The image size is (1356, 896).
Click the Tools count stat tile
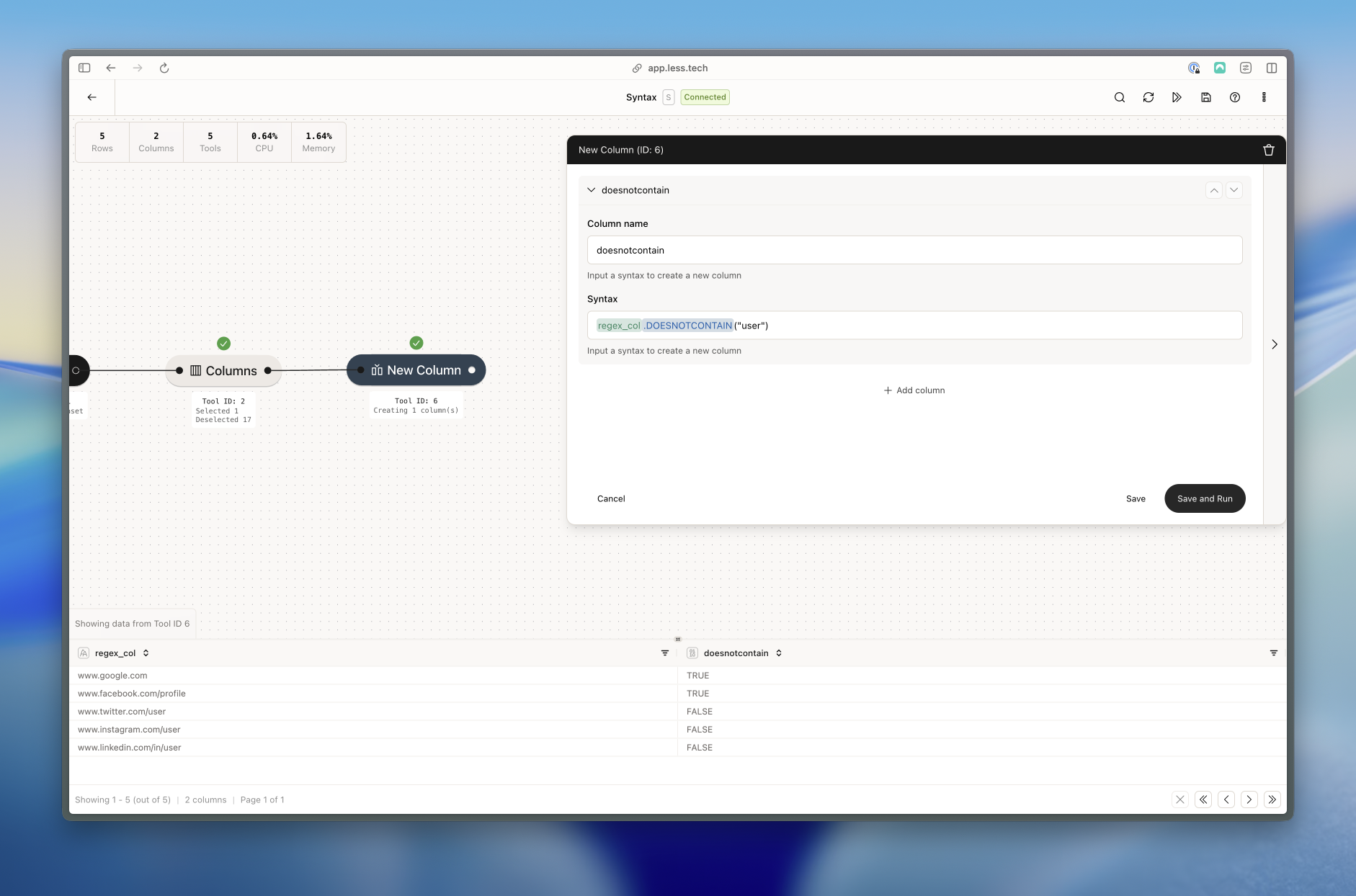coord(210,142)
